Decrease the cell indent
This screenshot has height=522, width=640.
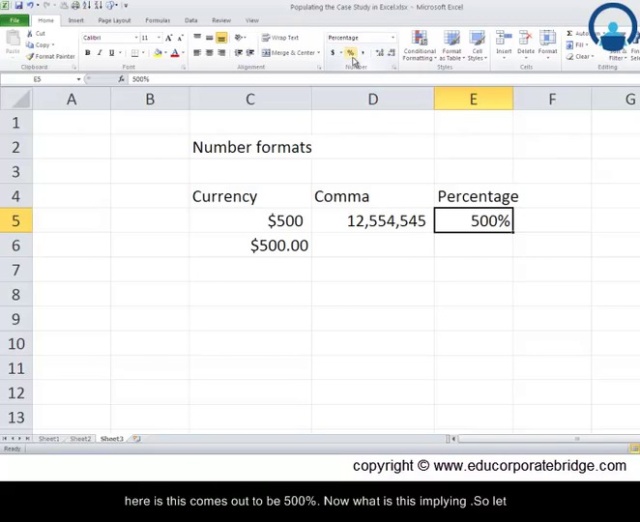click(238, 53)
